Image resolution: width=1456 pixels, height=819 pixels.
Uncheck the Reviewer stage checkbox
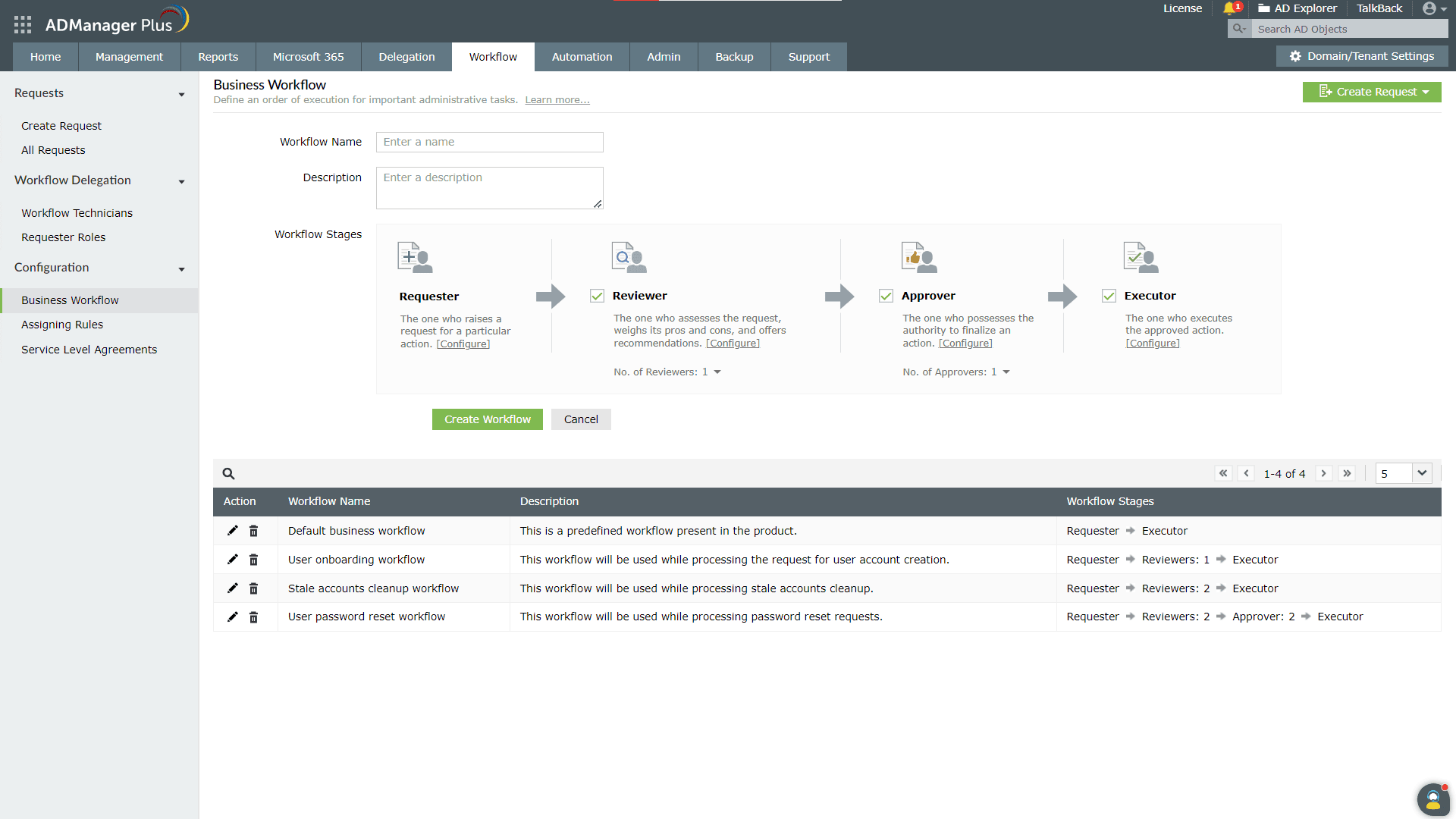597,296
